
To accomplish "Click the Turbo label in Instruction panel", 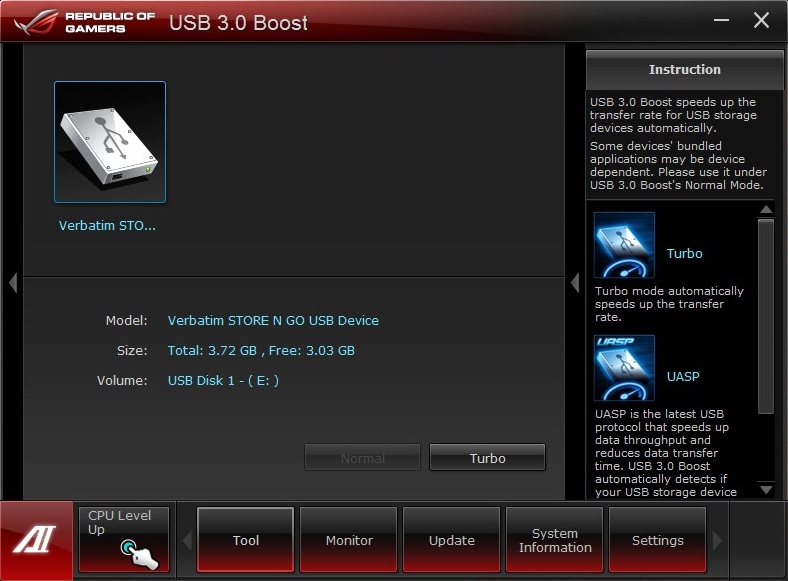I will [x=684, y=253].
